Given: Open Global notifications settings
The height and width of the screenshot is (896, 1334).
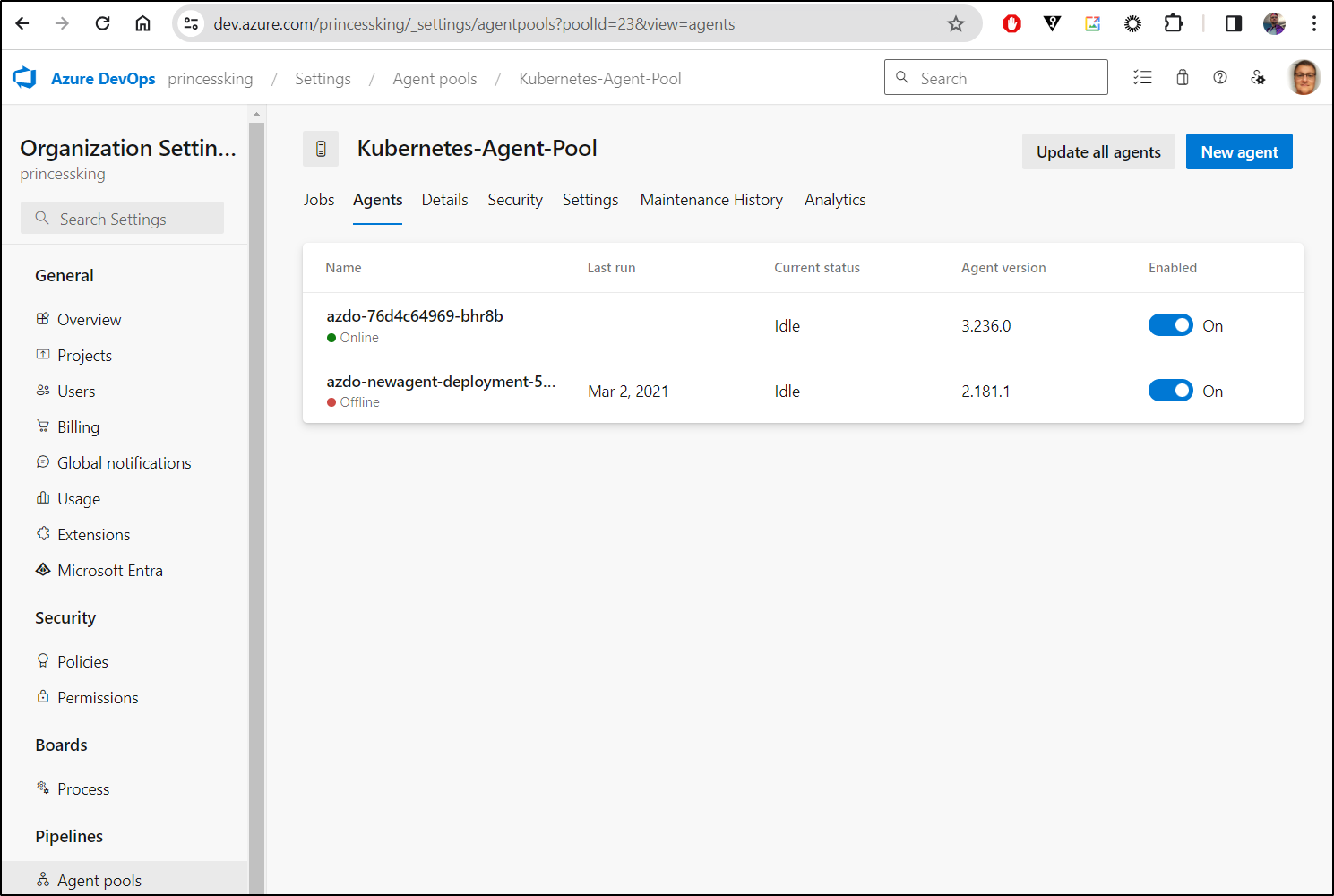Looking at the screenshot, I should [x=125, y=463].
